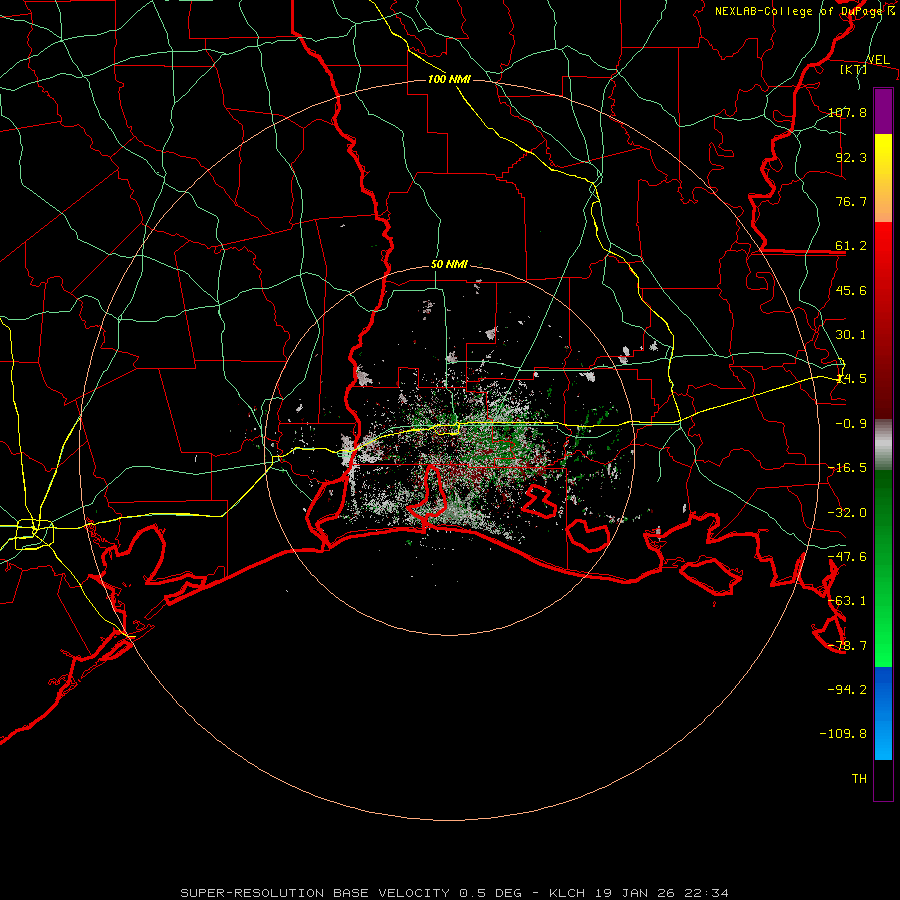Click the 50 NMI range ring label
Screen dimensions: 900x900
tap(449, 265)
